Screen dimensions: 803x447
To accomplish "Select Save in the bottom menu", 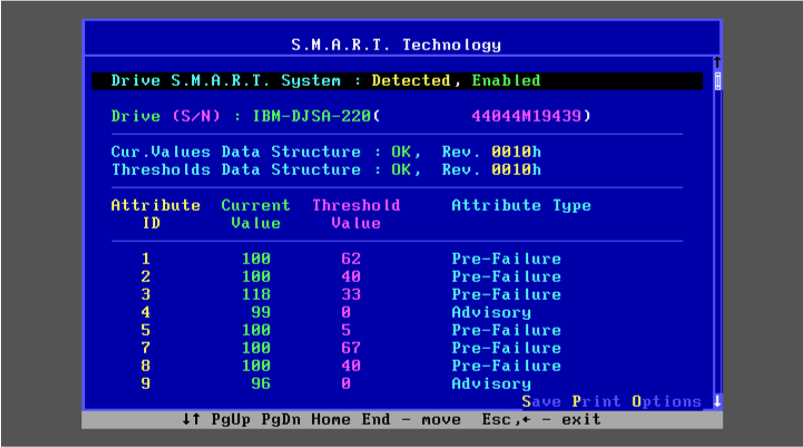I will (x=541, y=401).
